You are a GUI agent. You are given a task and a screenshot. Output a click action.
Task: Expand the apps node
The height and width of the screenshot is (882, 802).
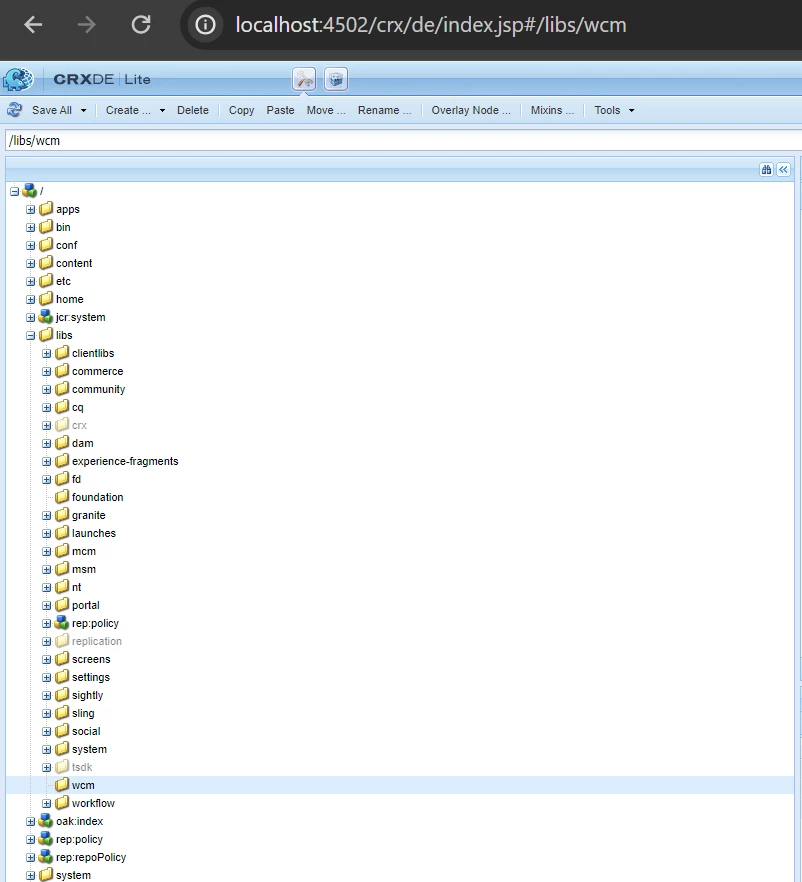click(x=30, y=209)
